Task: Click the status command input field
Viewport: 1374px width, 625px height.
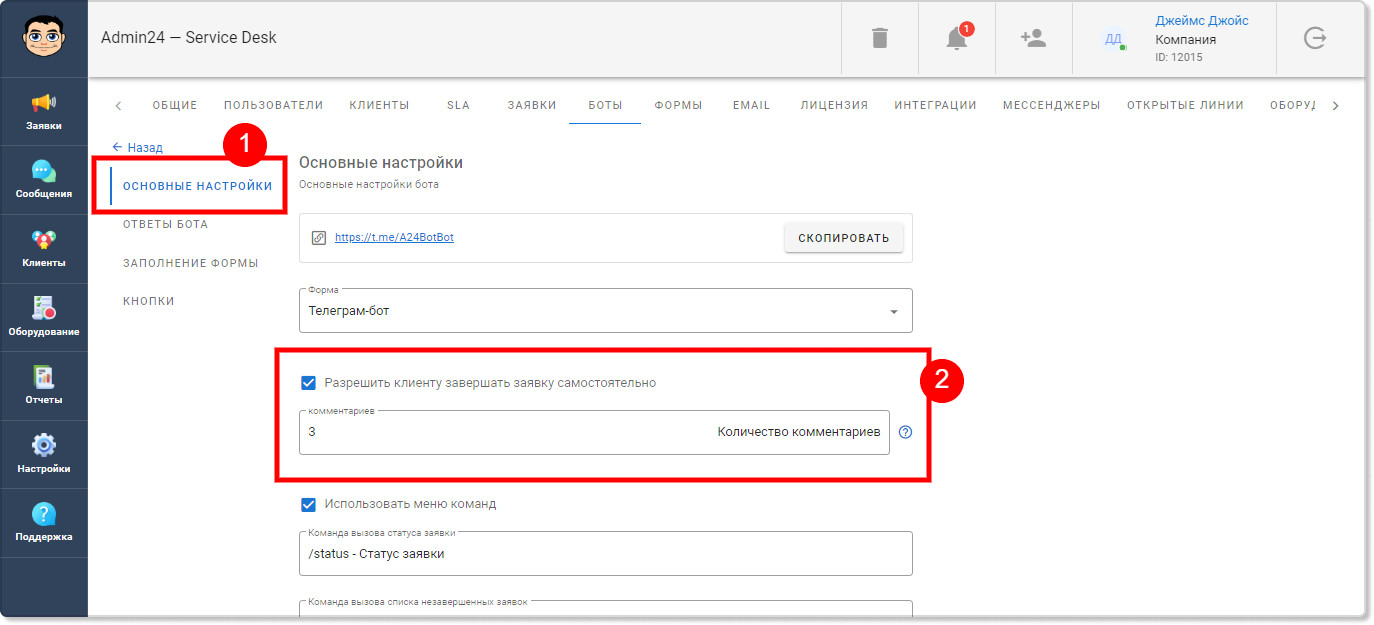Action: click(x=605, y=554)
